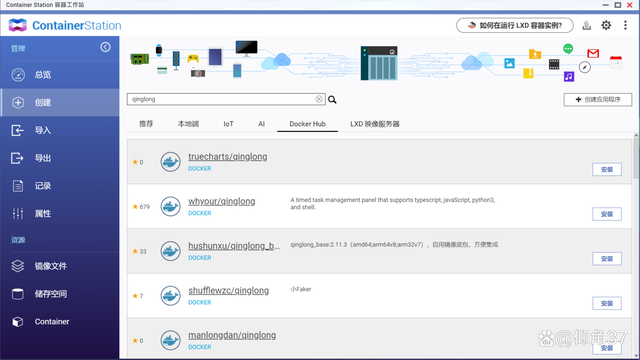The image size is (640, 360).
Task: Switch to the LXD 映像服务器 tab
Action: (x=375, y=124)
